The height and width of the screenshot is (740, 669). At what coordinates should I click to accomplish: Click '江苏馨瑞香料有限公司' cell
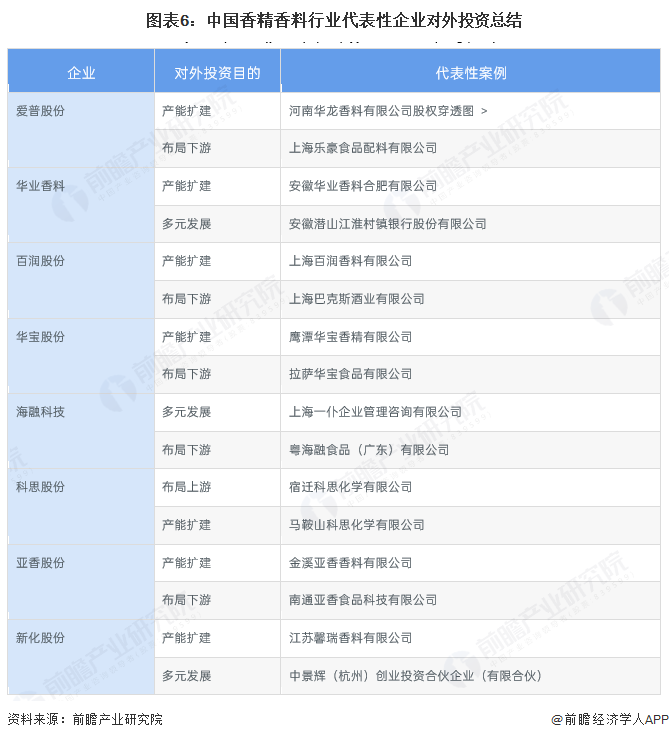pyautogui.click(x=470, y=638)
